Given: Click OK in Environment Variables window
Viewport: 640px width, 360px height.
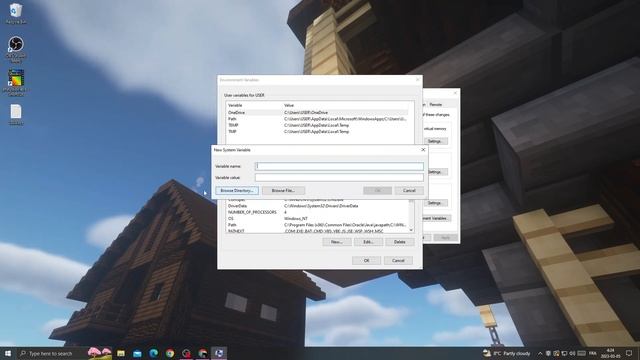Looking at the screenshot, I should click(x=367, y=260).
